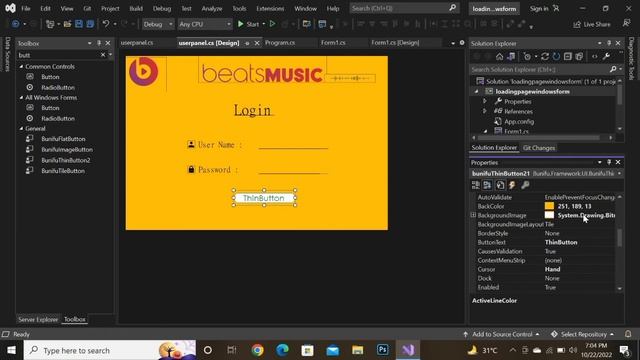Expand the Properties node in Solution Explorer

(484, 101)
